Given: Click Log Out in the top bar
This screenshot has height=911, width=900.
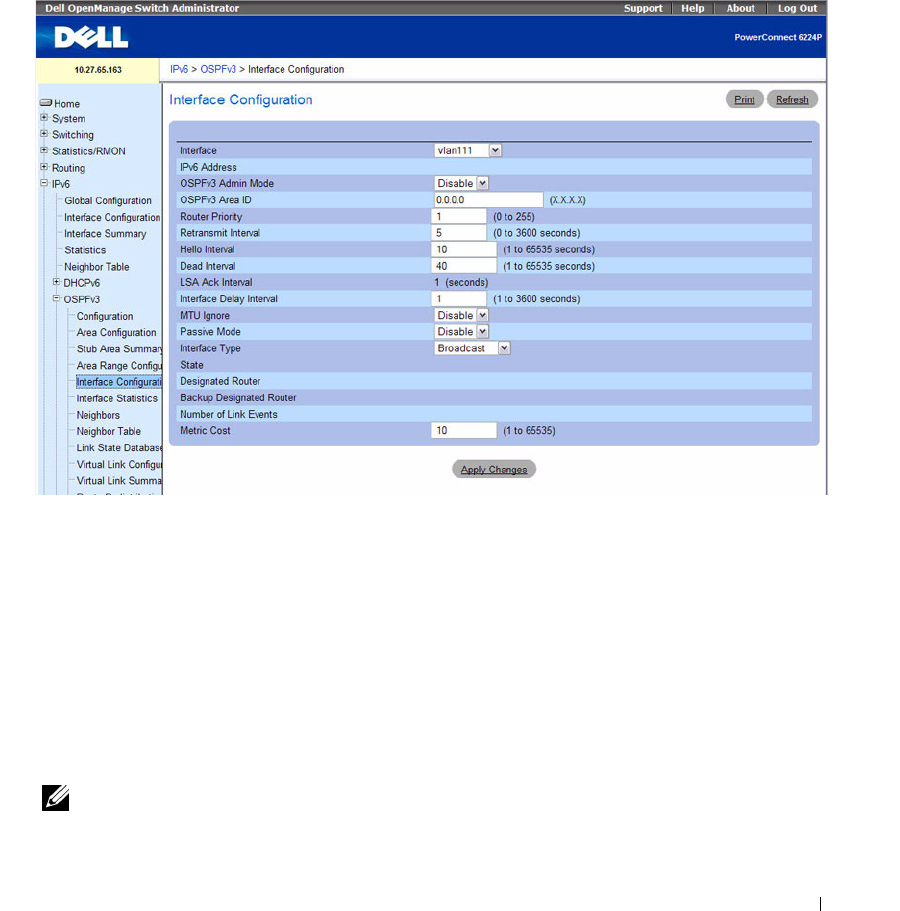Looking at the screenshot, I should tap(797, 8).
